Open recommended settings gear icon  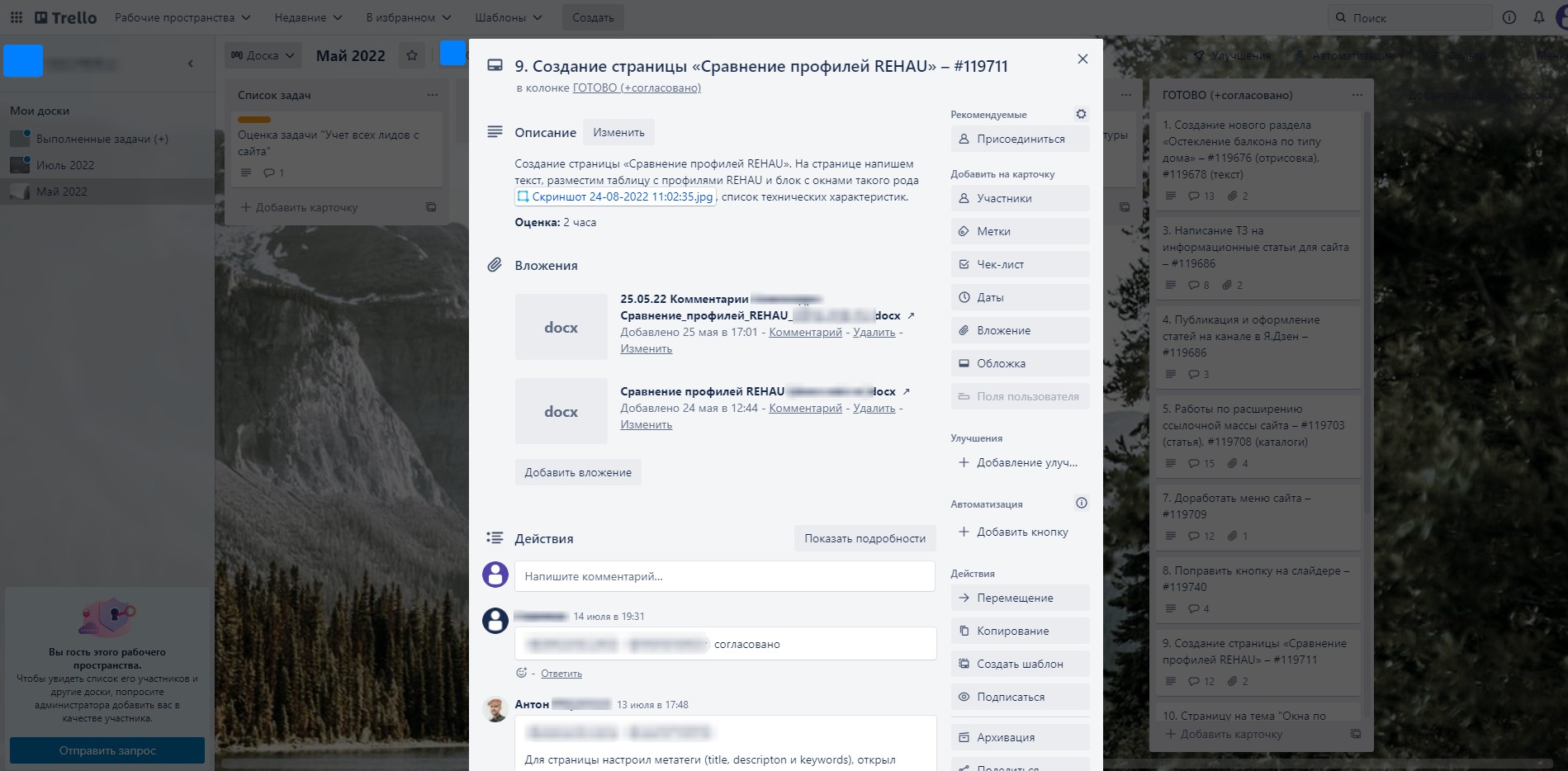[1081, 114]
